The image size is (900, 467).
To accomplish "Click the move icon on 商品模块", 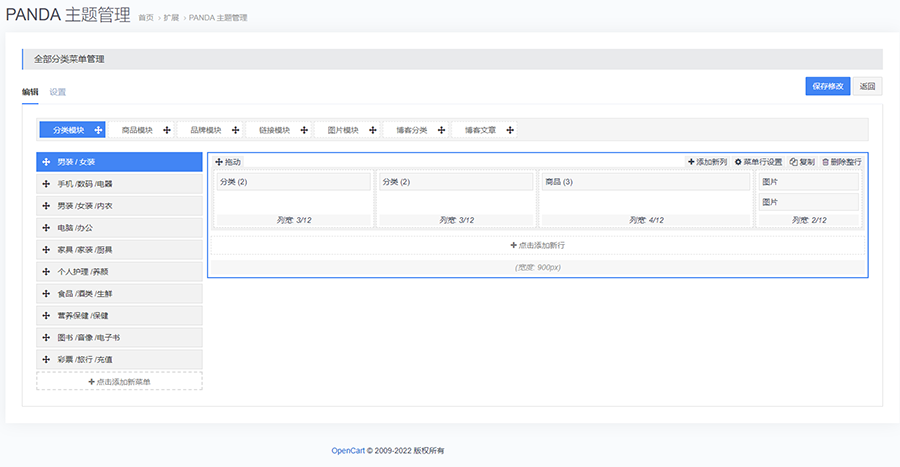I will [x=167, y=130].
